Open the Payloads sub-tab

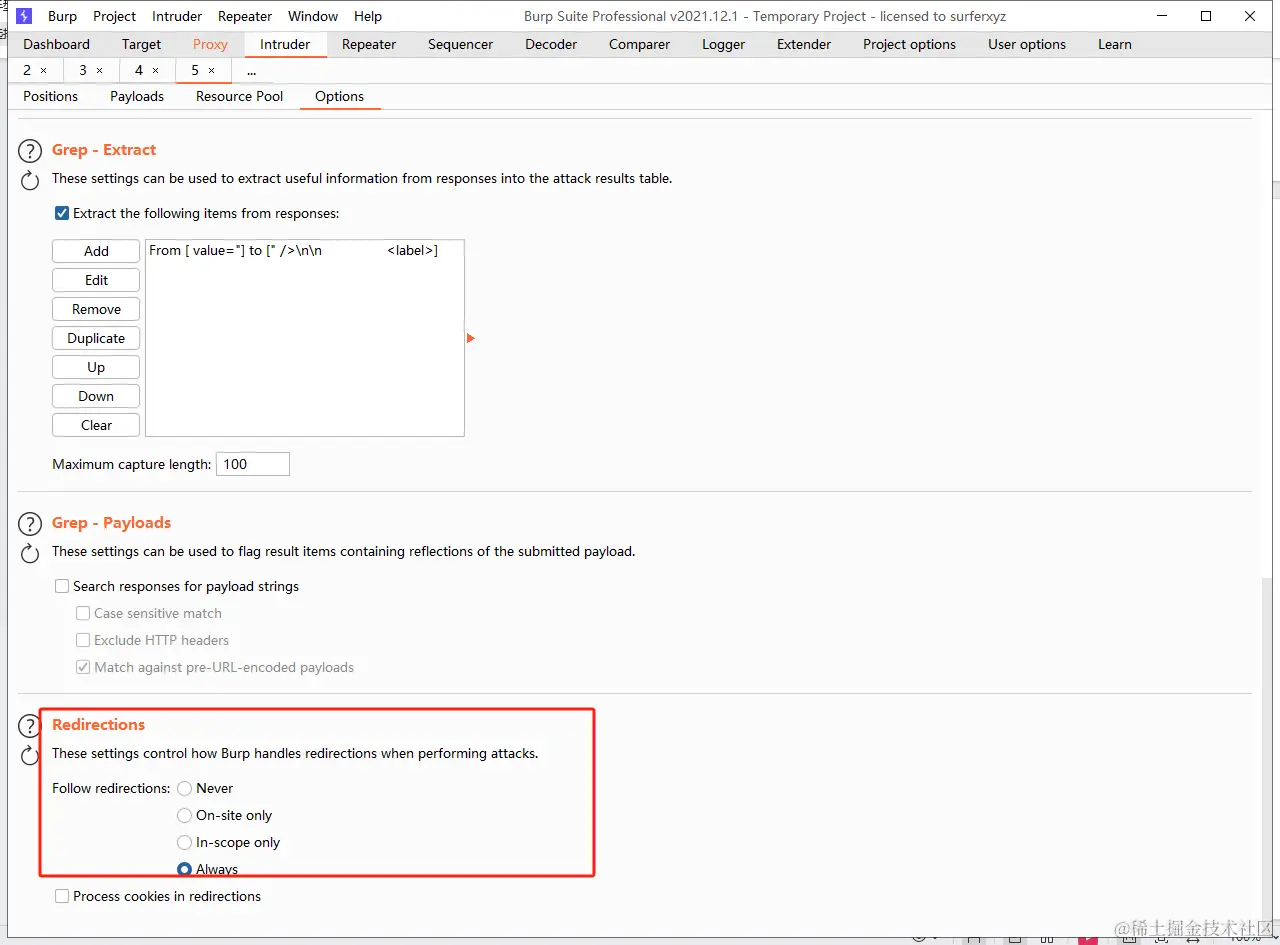[137, 96]
